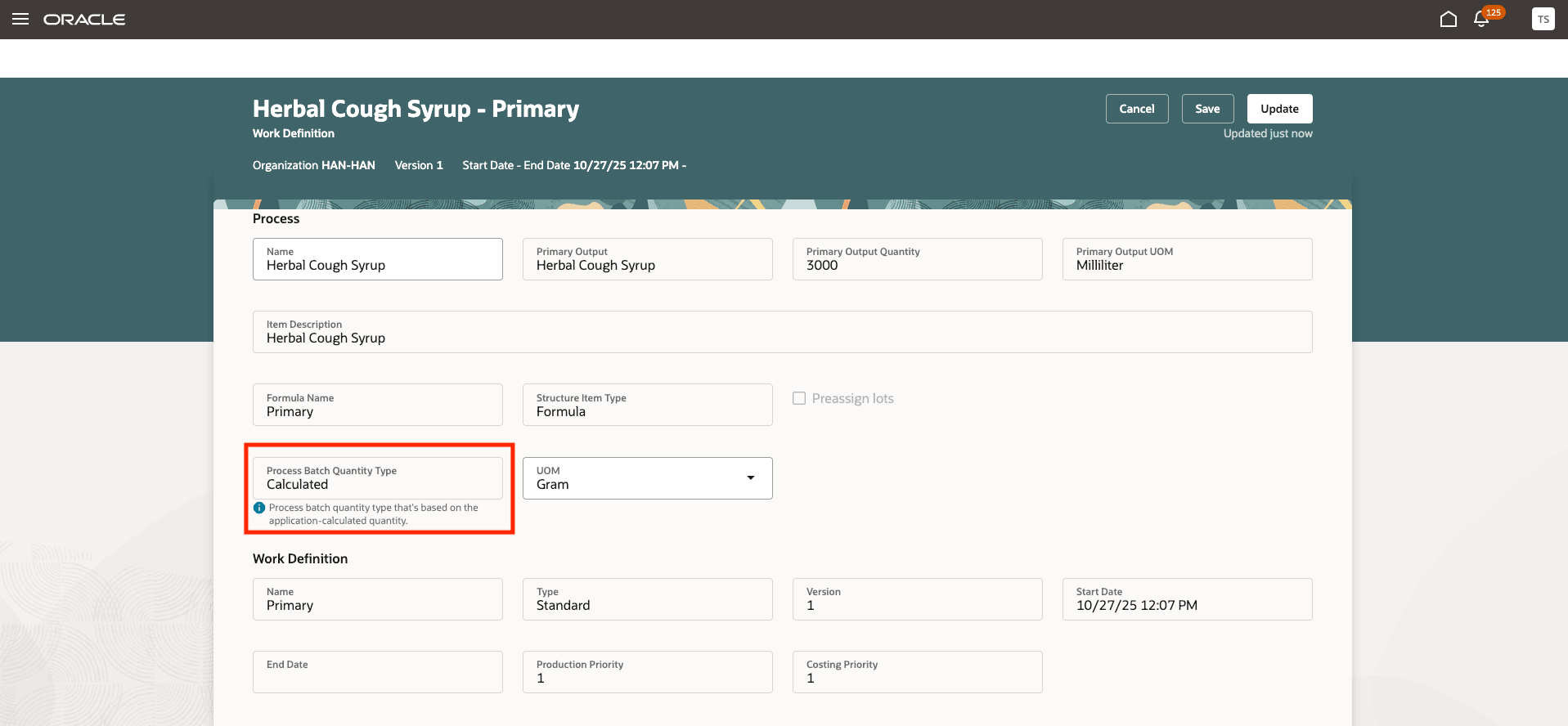Viewport: 1568px width, 726px height.
Task: Click the 125 notification count badge
Action: pos(1494,12)
